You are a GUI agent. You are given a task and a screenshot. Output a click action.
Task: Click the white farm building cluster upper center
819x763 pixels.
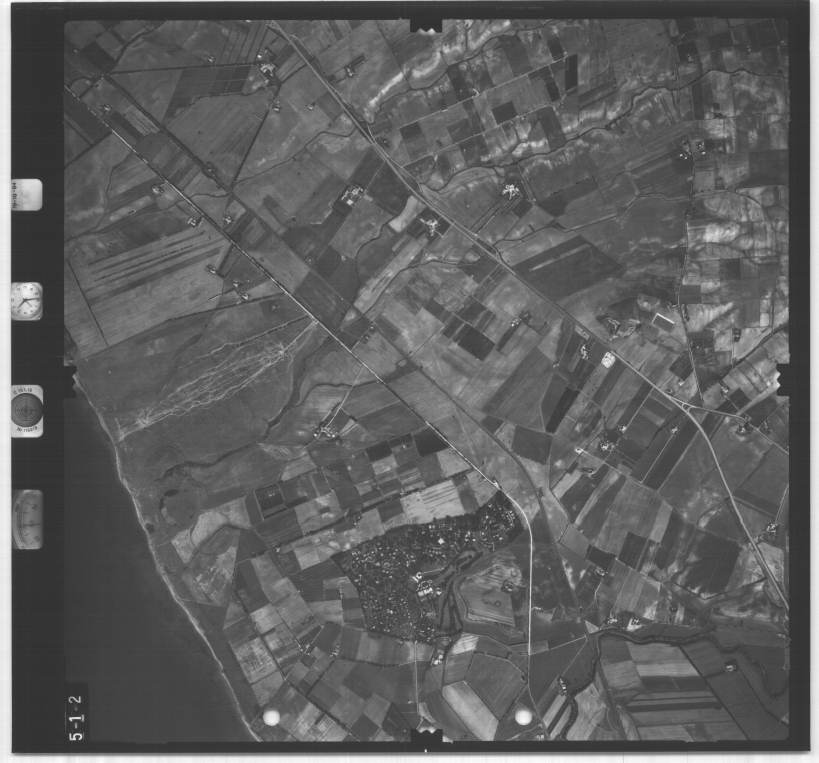pos(510,190)
